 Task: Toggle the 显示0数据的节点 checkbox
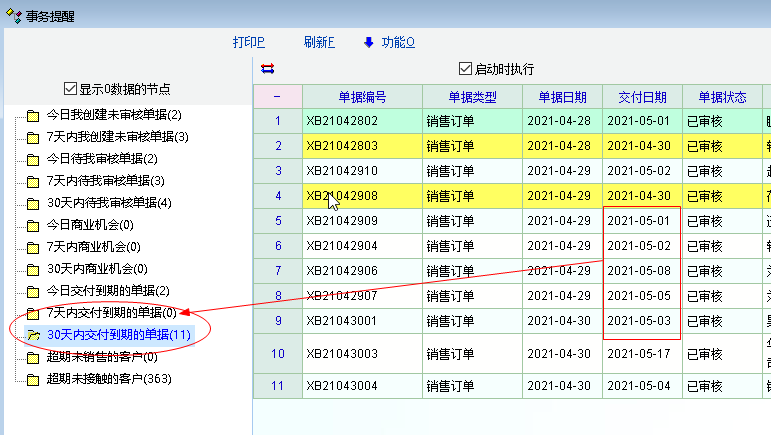(x=70, y=88)
